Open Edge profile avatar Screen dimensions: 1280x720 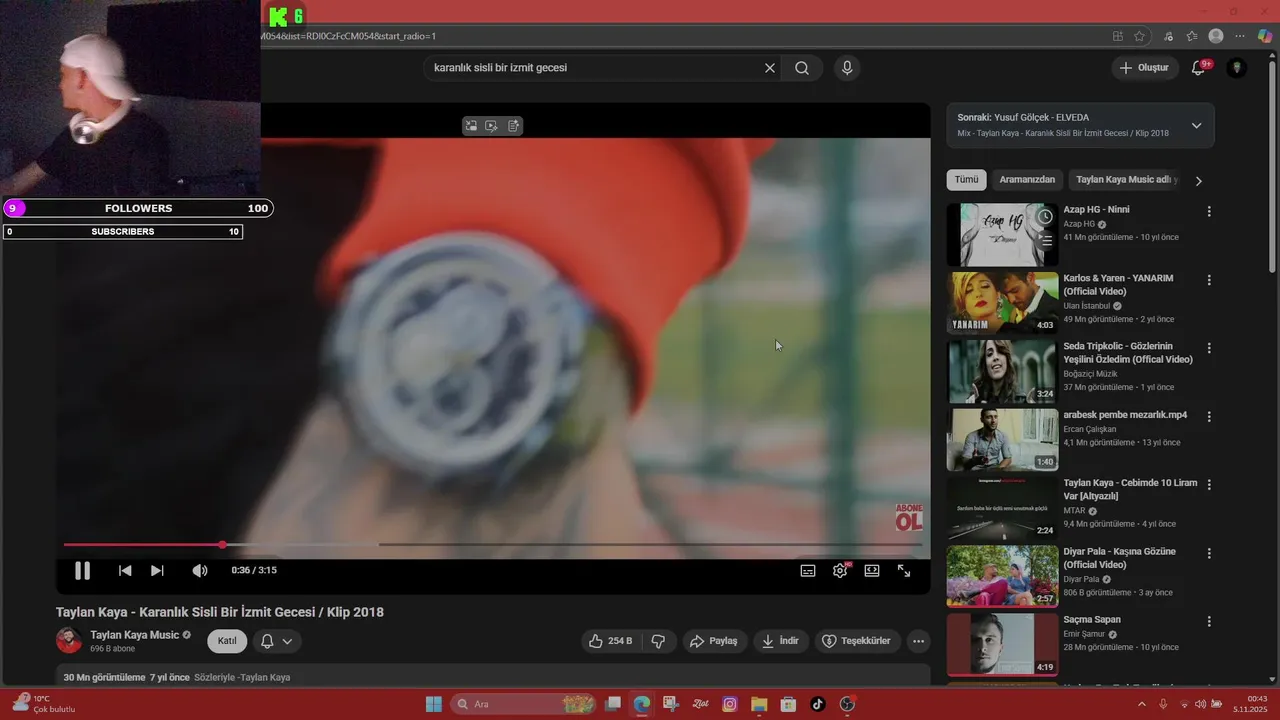point(1216,36)
